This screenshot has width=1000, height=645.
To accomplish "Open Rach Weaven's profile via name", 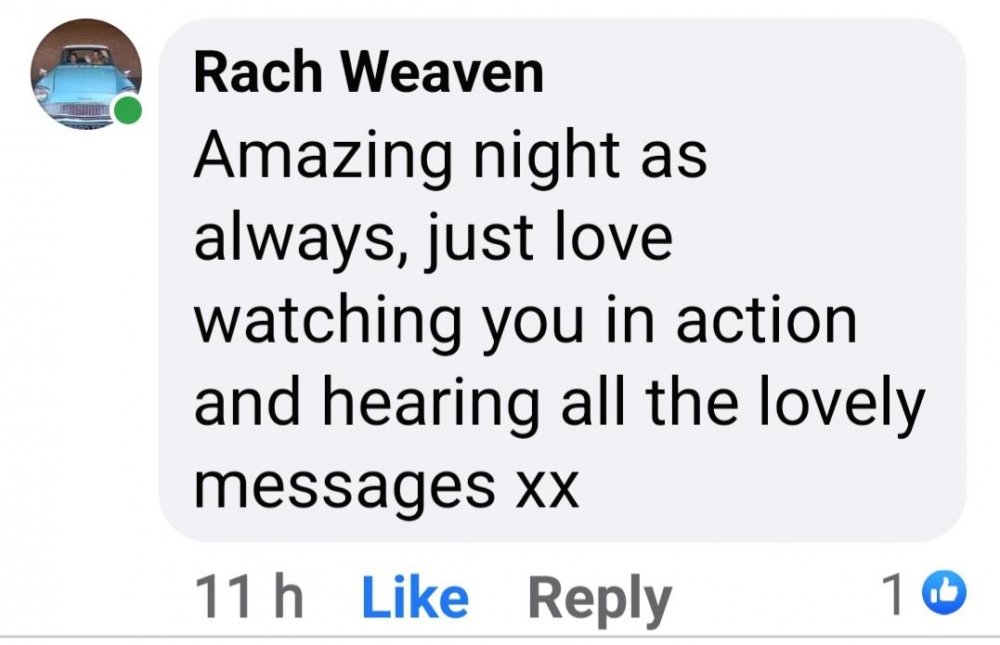I will click(369, 72).
